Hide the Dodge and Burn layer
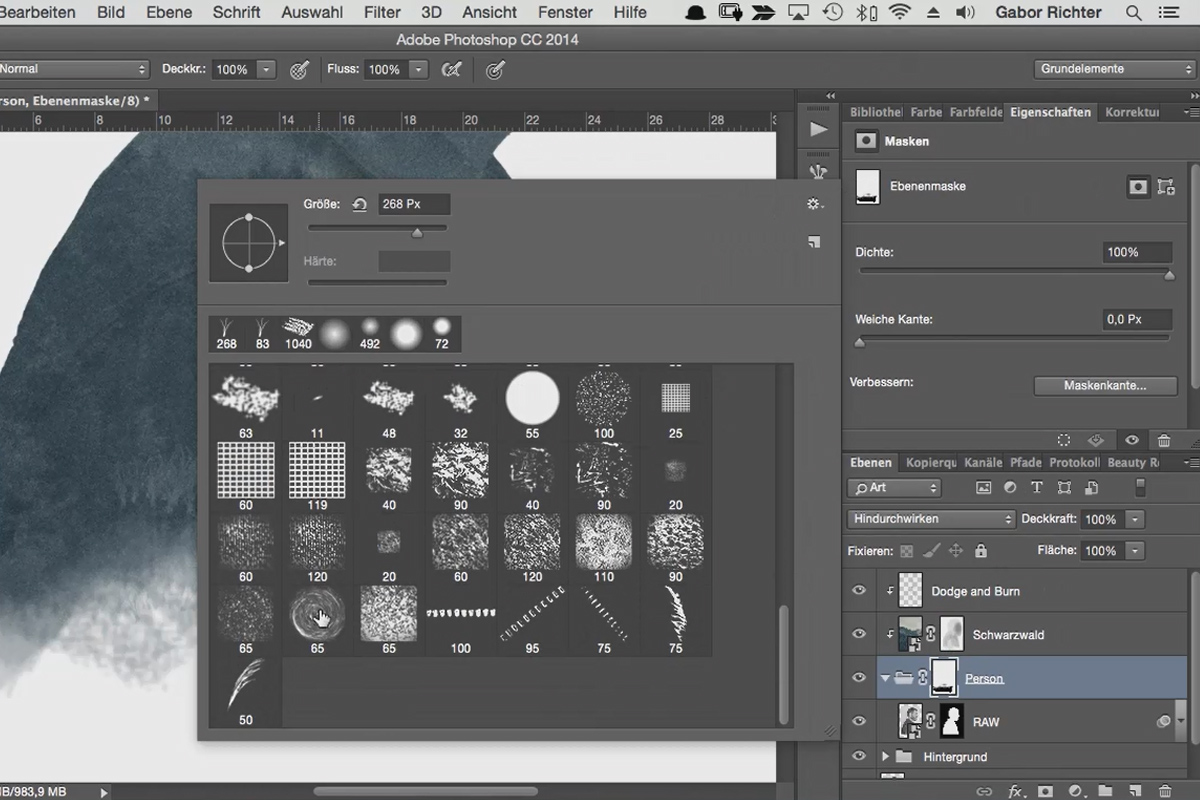The image size is (1200, 800). point(858,591)
